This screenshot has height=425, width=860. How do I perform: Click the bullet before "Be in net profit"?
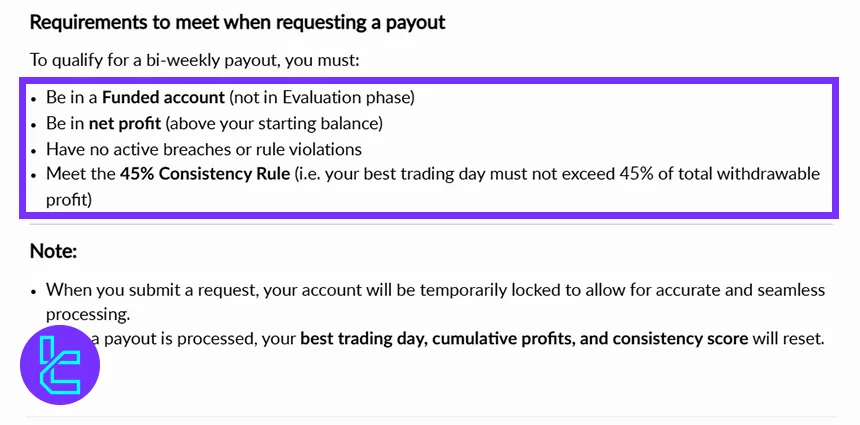pyautogui.click(x=35, y=124)
